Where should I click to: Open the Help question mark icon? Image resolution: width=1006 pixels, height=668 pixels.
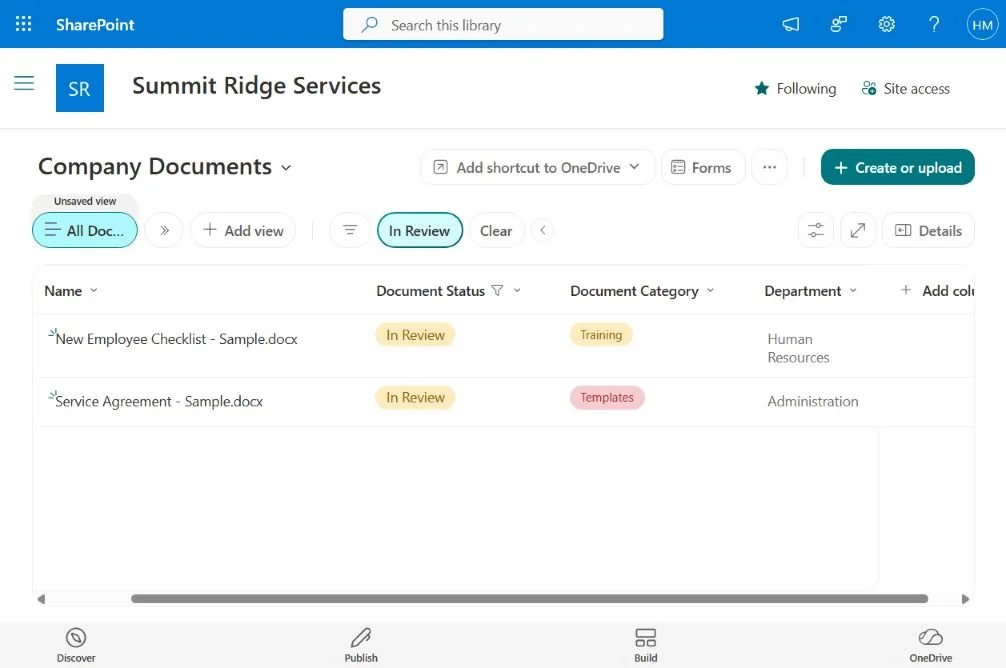934,24
